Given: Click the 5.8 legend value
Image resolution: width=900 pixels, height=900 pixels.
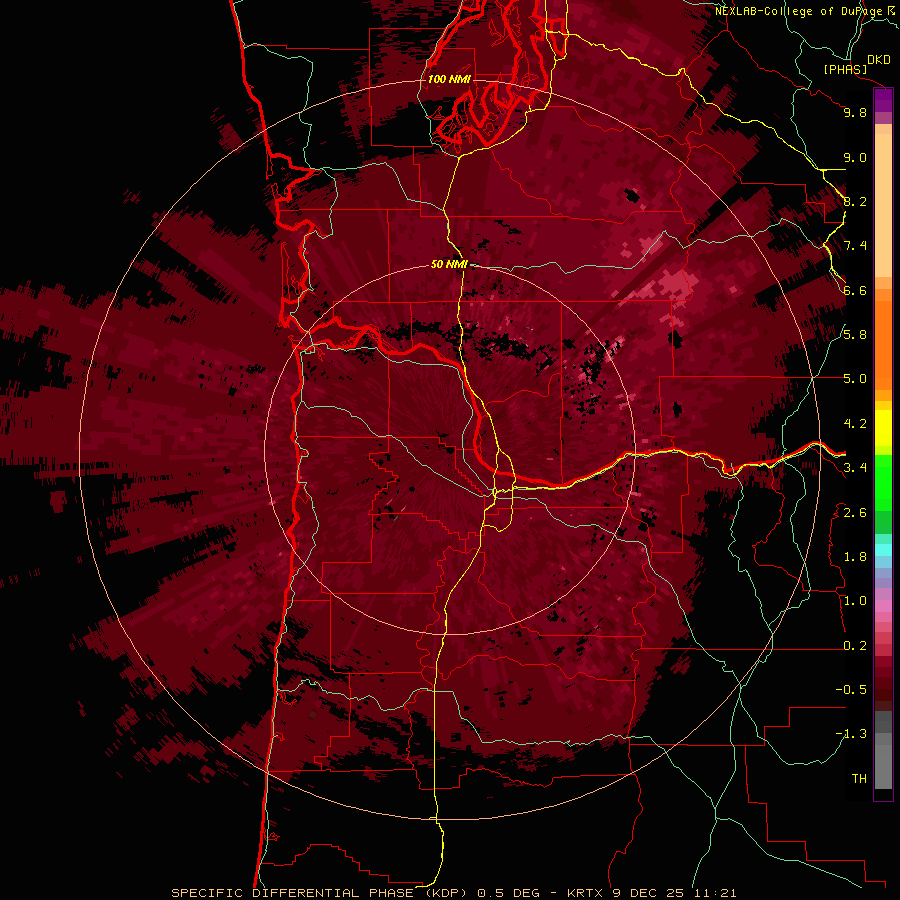Looking at the screenshot, I should pyautogui.click(x=855, y=335).
